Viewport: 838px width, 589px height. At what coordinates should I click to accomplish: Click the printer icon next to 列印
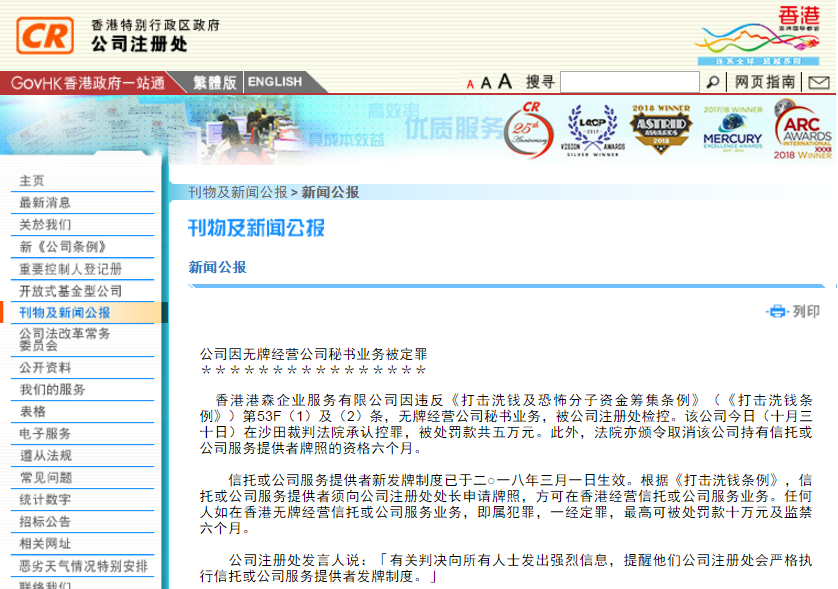click(777, 311)
